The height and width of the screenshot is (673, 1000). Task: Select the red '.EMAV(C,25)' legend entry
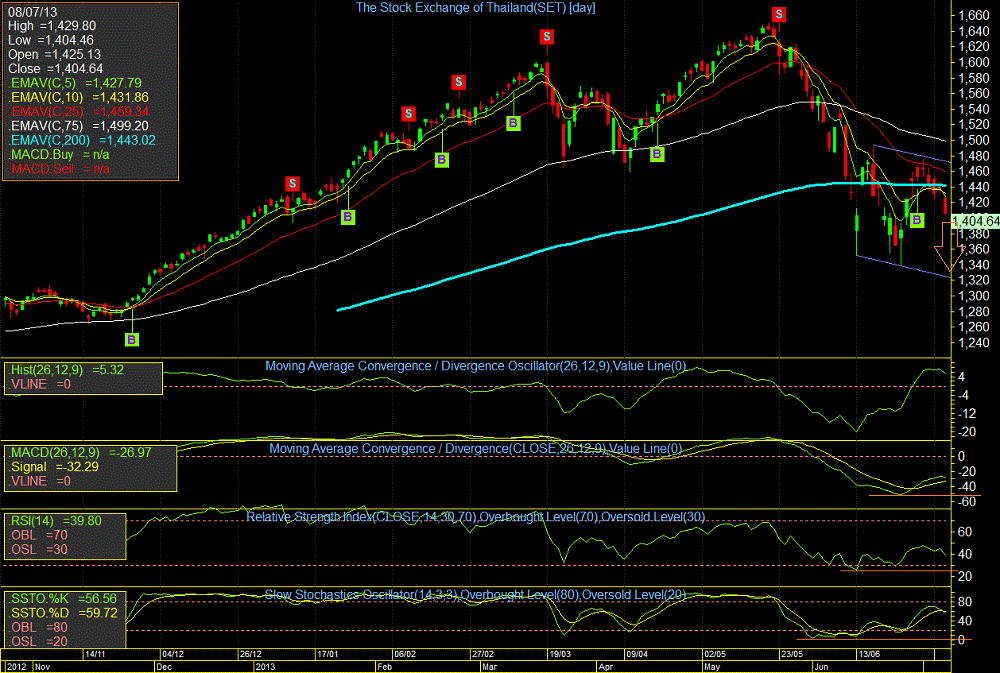coord(78,112)
